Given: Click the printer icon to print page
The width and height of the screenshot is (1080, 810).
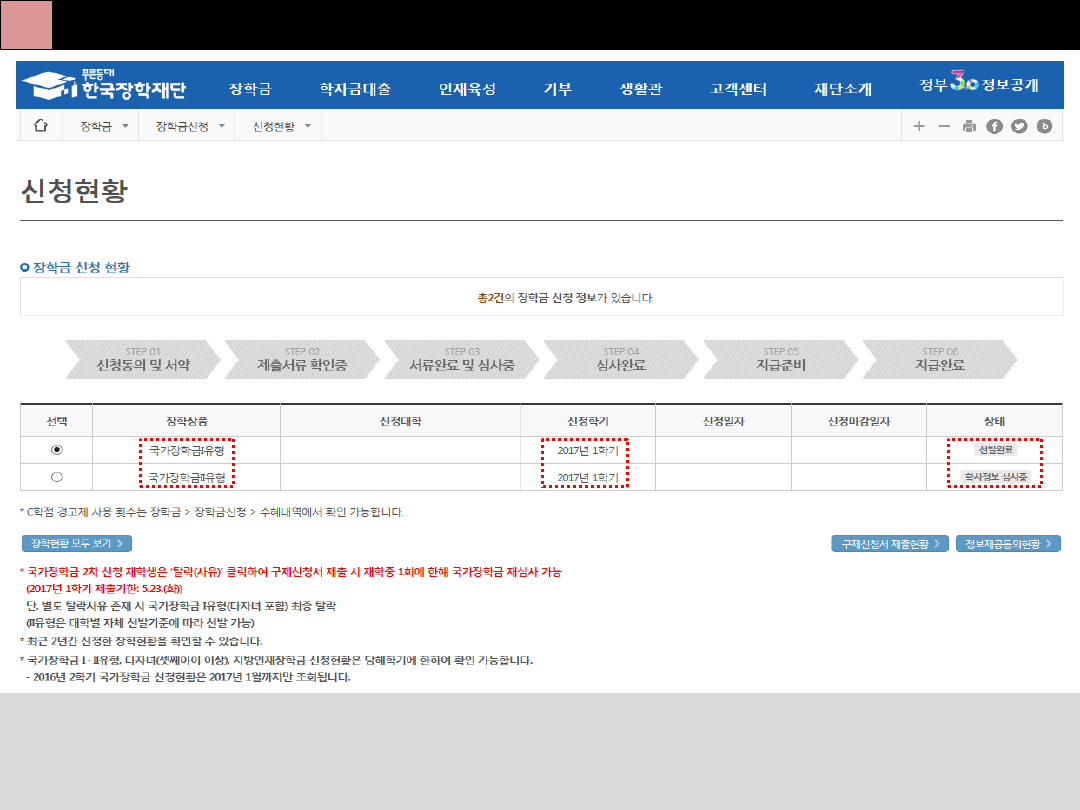Looking at the screenshot, I should pos(968,126).
